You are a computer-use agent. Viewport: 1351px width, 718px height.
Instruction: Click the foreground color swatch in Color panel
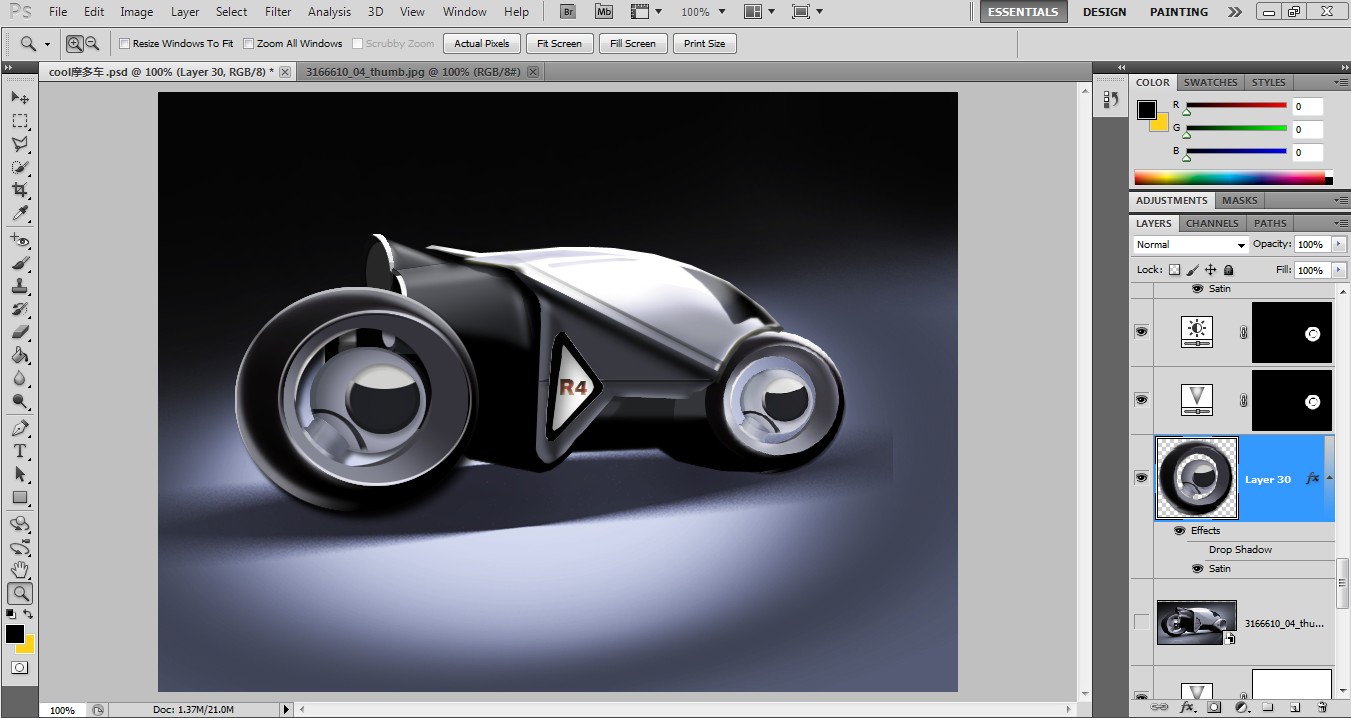point(1146,110)
